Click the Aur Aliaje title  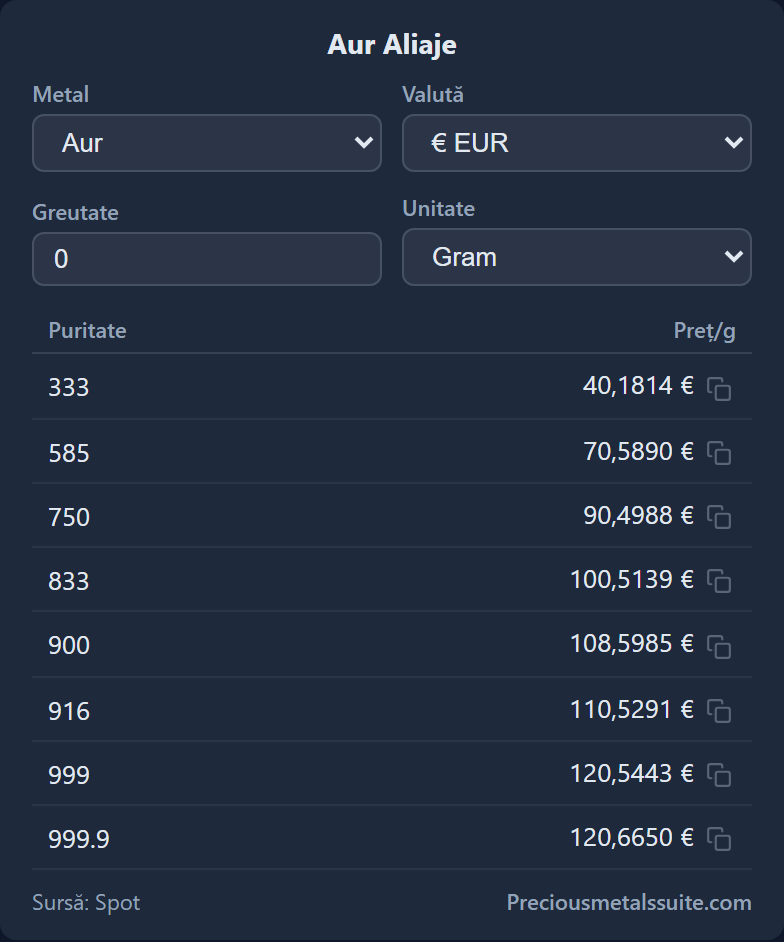point(392,45)
